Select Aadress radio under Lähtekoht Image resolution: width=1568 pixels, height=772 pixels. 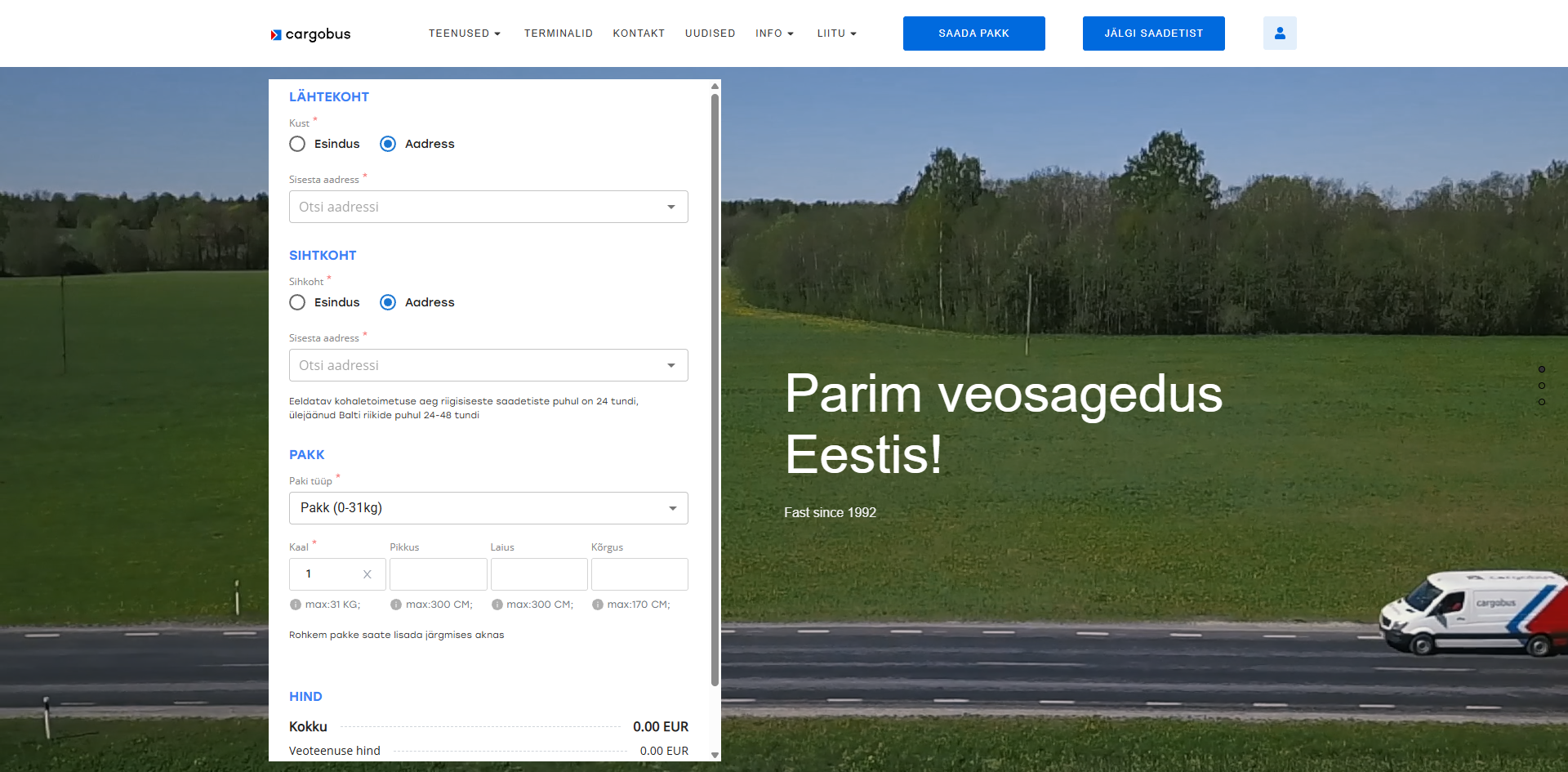pyautogui.click(x=388, y=144)
